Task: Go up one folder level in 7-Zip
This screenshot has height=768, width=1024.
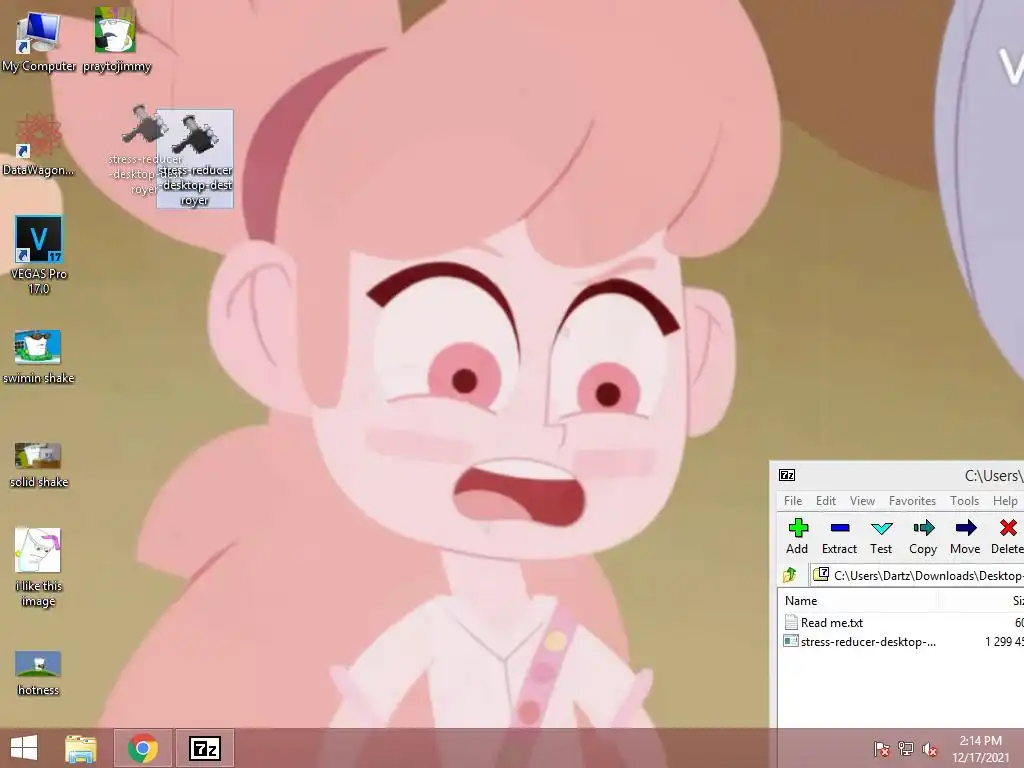Action: click(x=790, y=575)
